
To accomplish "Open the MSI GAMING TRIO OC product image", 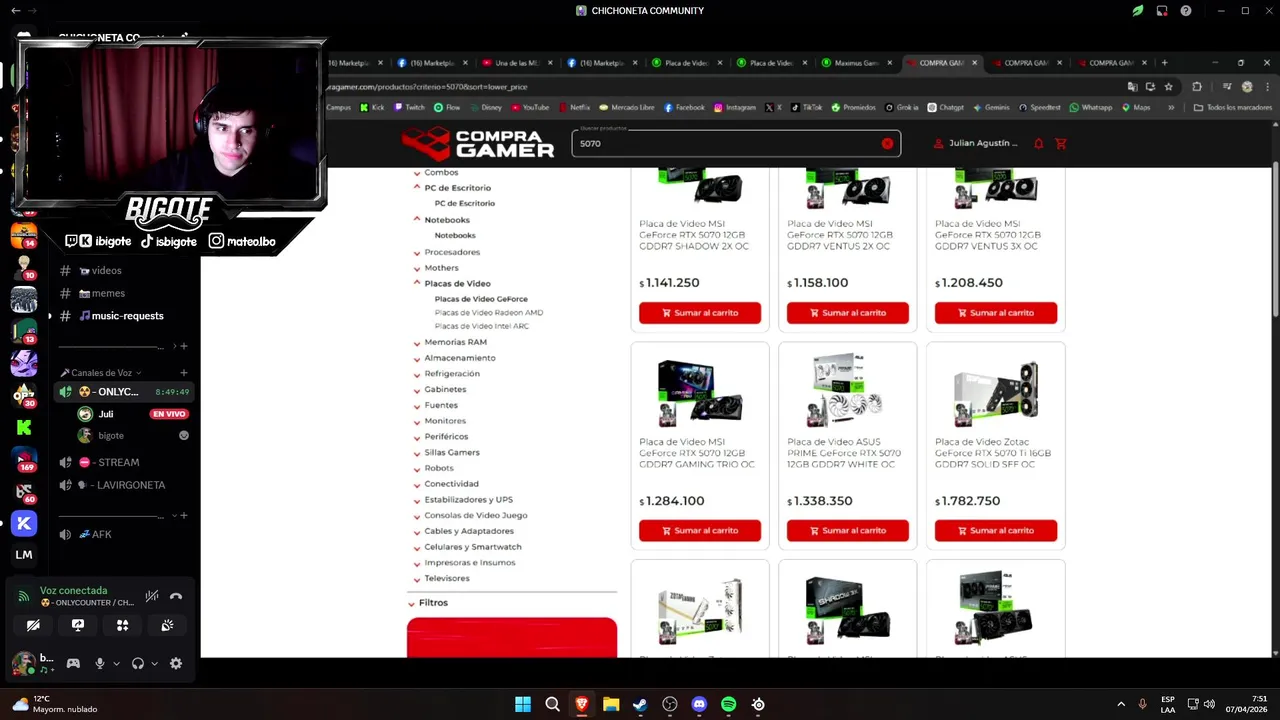I will coord(700,391).
